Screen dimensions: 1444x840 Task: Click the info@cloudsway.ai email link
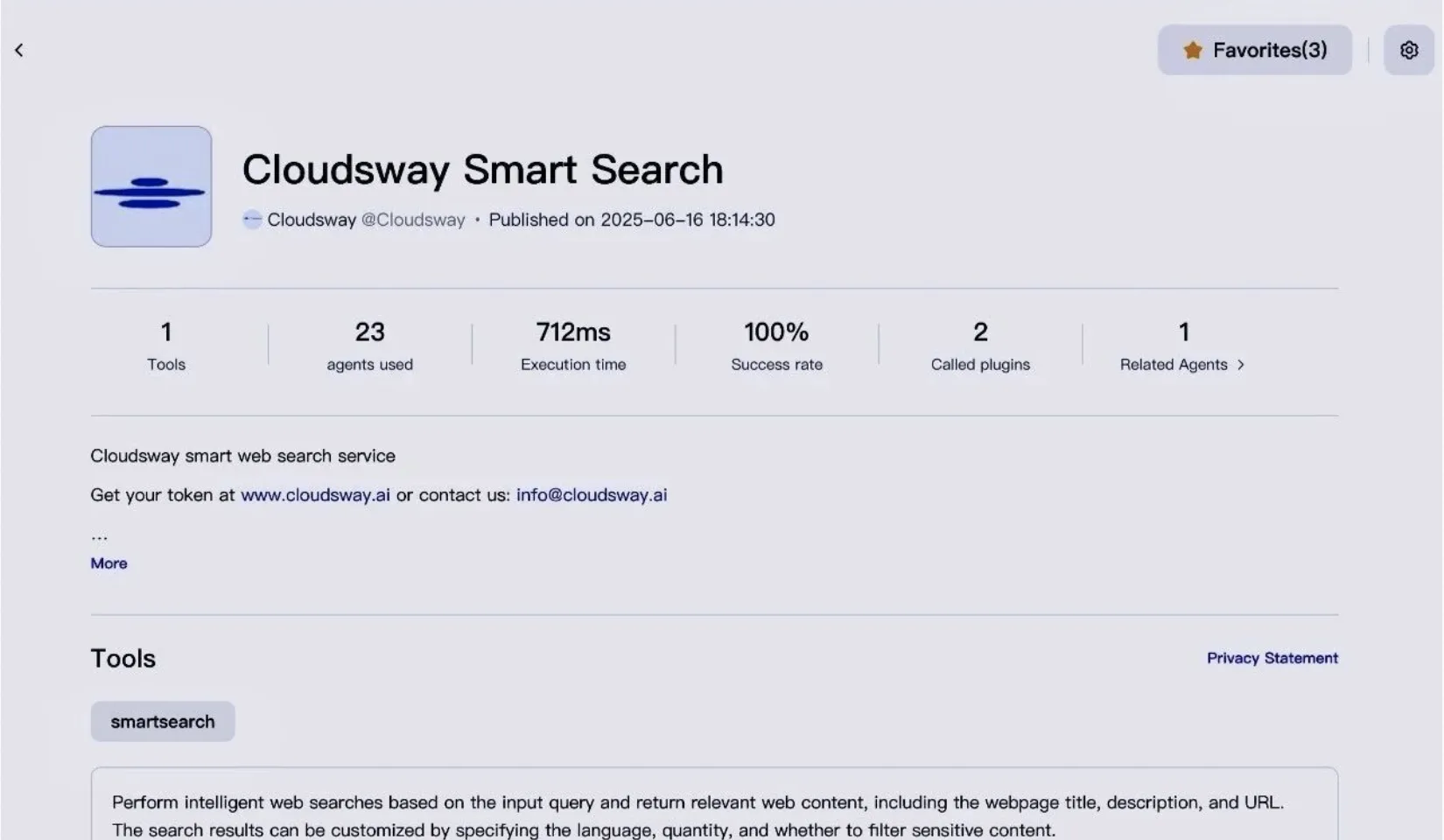592,495
